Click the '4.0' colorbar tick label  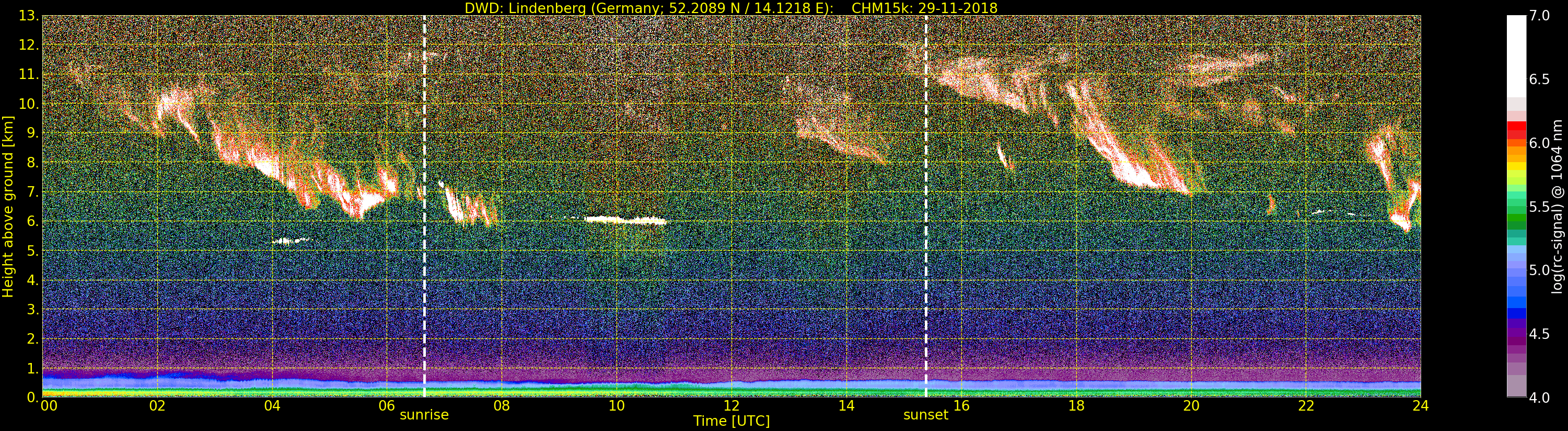[1539, 398]
